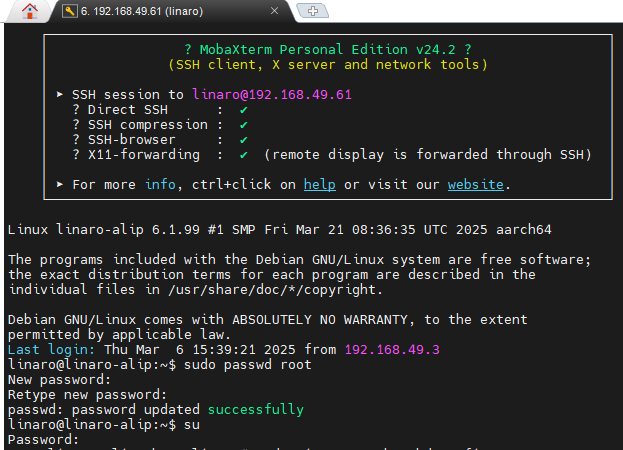Click the MobaXterm Personal Edition v24.2 title
Screen dimensions: 623x450
pyautogui.click(x=328, y=50)
